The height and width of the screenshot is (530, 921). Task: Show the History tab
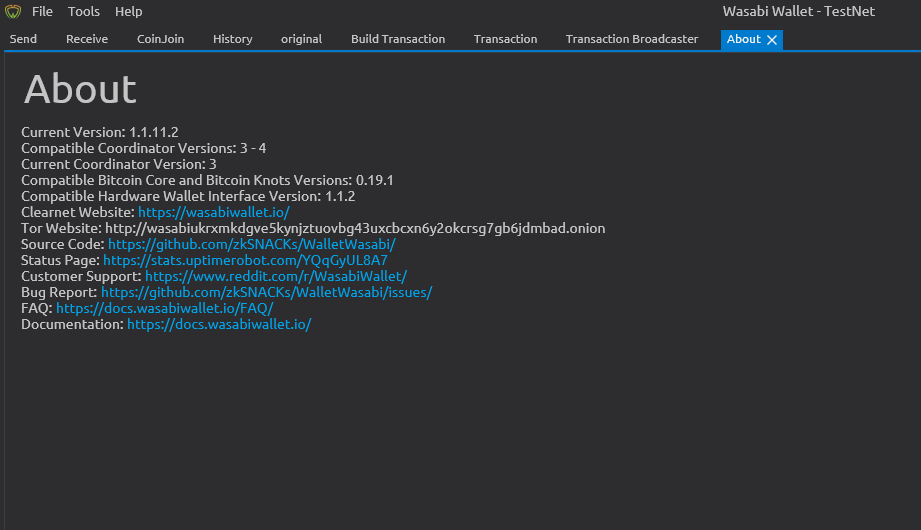(233, 39)
